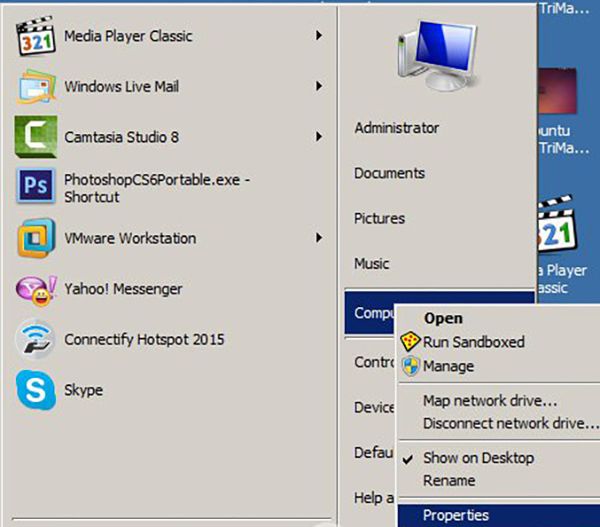This screenshot has width=600, height=527.
Task: Click the Media Player Classic label
Action: coord(128,36)
